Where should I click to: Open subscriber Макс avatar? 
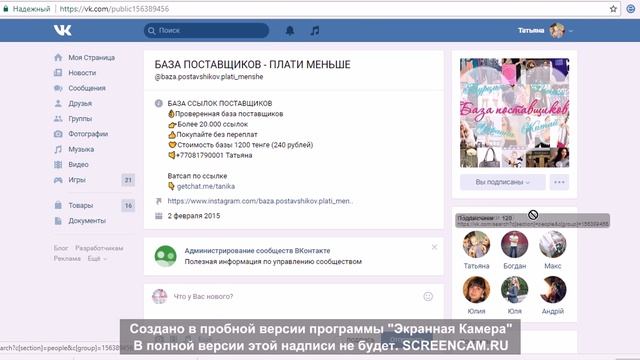click(553, 244)
